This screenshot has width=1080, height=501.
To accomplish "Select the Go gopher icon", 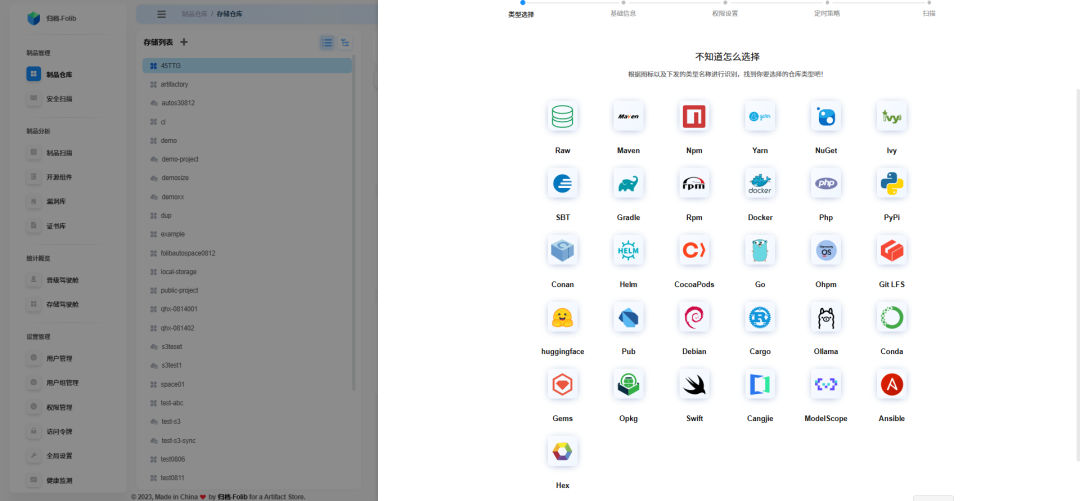I will click(760, 250).
